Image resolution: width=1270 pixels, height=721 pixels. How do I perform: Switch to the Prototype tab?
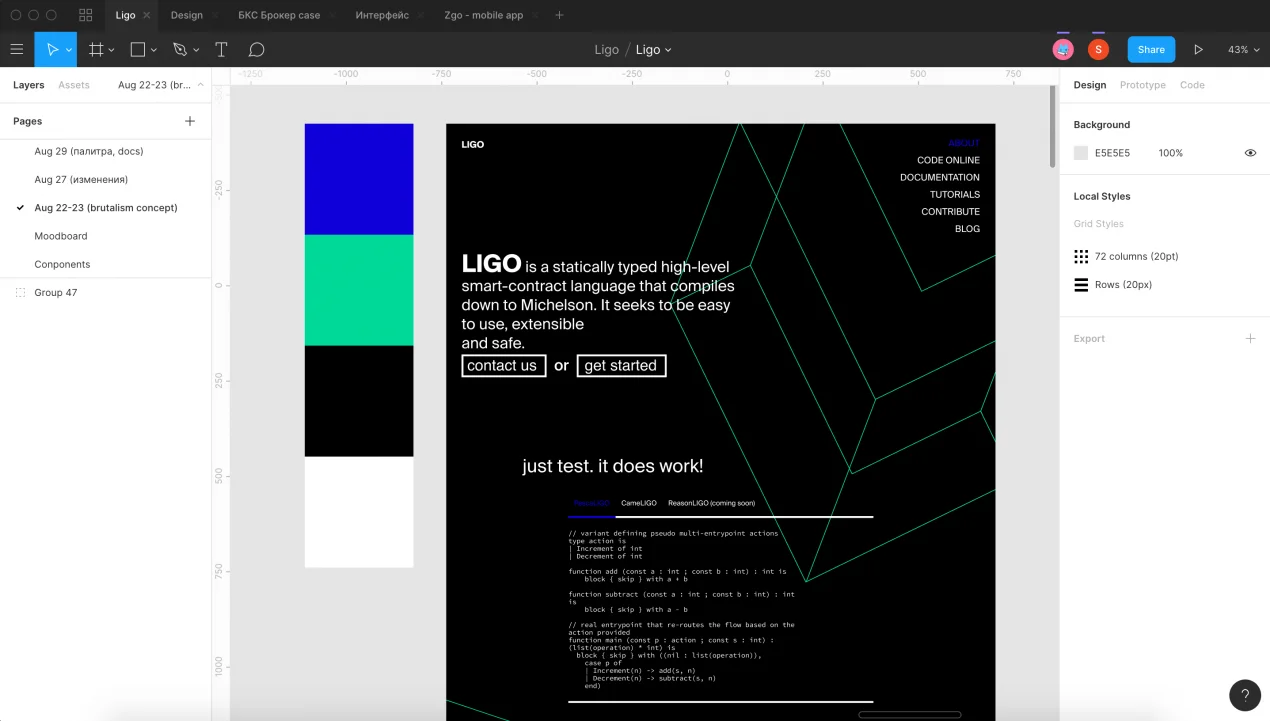click(1142, 85)
